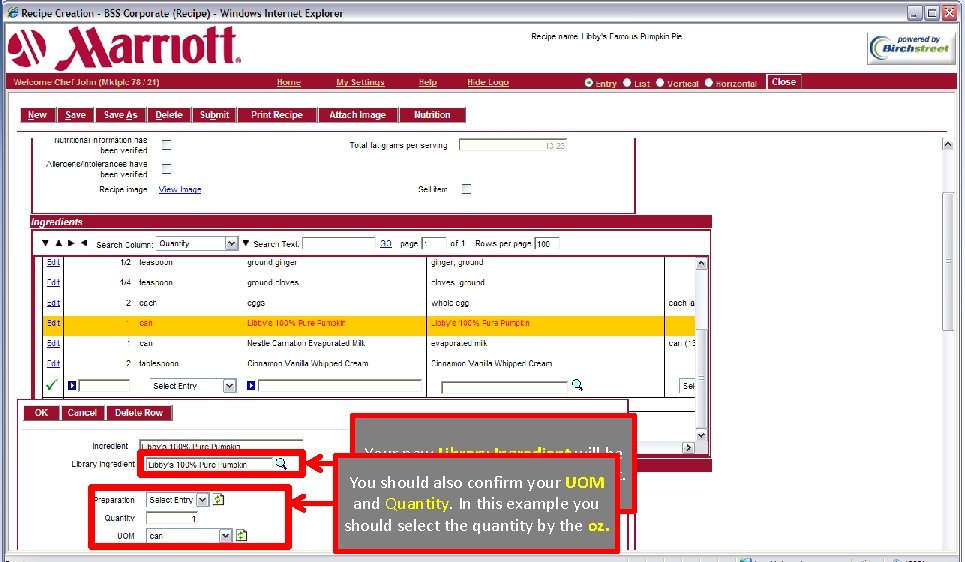Image resolution: width=965 pixels, height=562 pixels.
Task: Click the blue arrow icon beside new-row quantity field
Action: 72,385
